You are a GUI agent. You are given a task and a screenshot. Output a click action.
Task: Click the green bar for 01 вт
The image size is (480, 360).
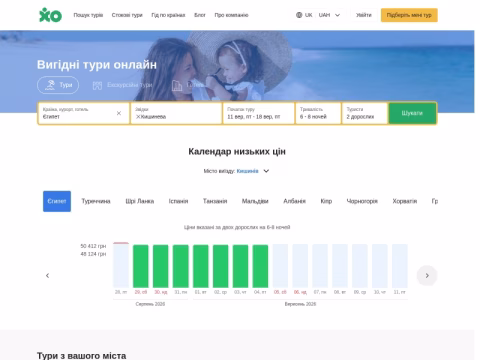(x=201, y=266)
